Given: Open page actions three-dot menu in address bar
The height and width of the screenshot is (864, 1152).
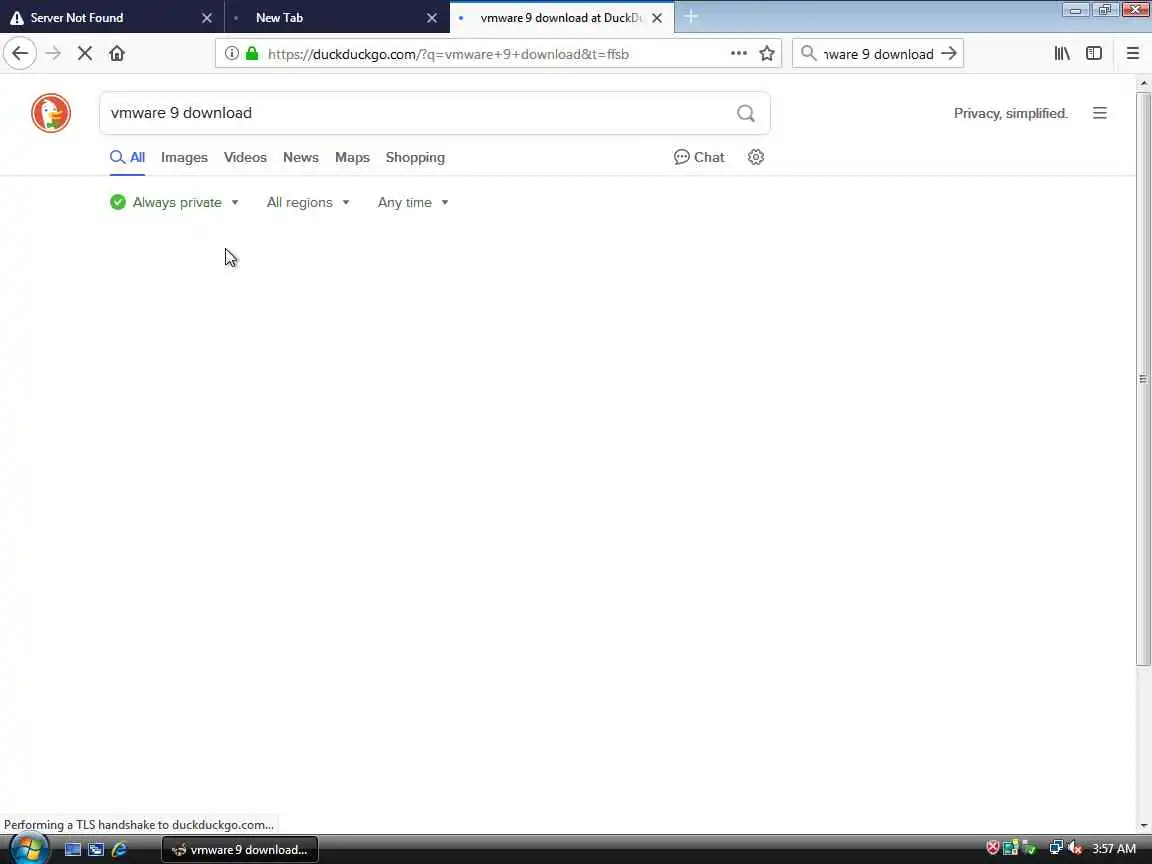Looking at the screenshot, I should [738, 54].
